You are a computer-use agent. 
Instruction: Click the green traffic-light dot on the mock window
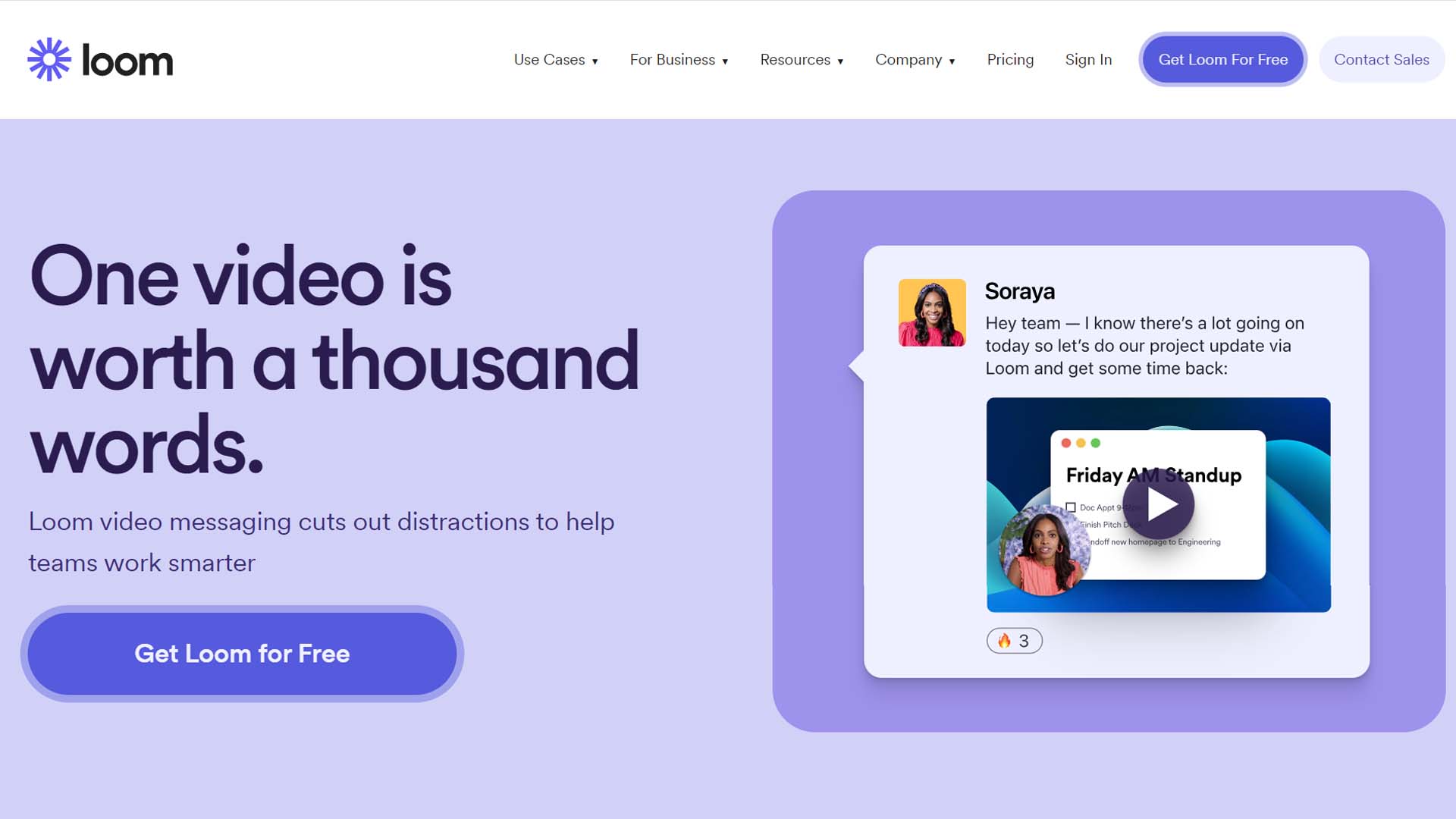coord(1095,442)
